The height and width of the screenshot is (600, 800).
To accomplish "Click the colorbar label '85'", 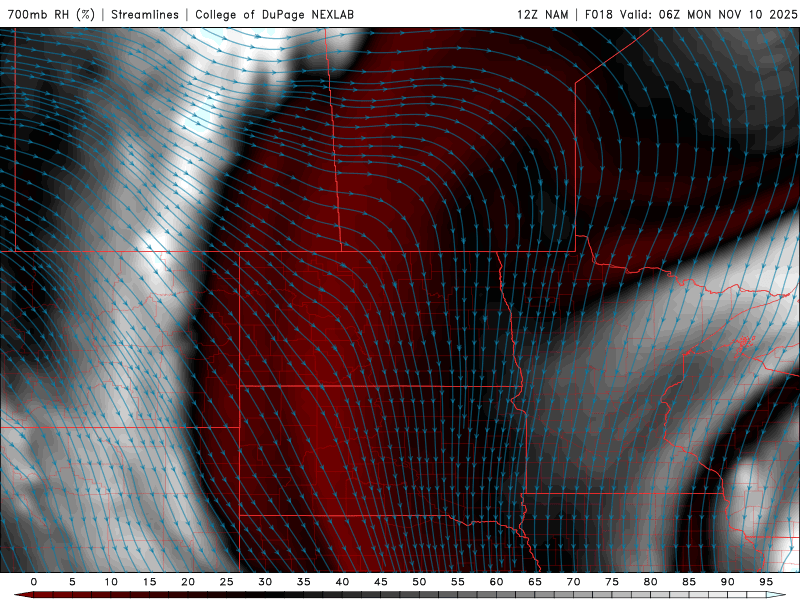I will pos(689,582).
